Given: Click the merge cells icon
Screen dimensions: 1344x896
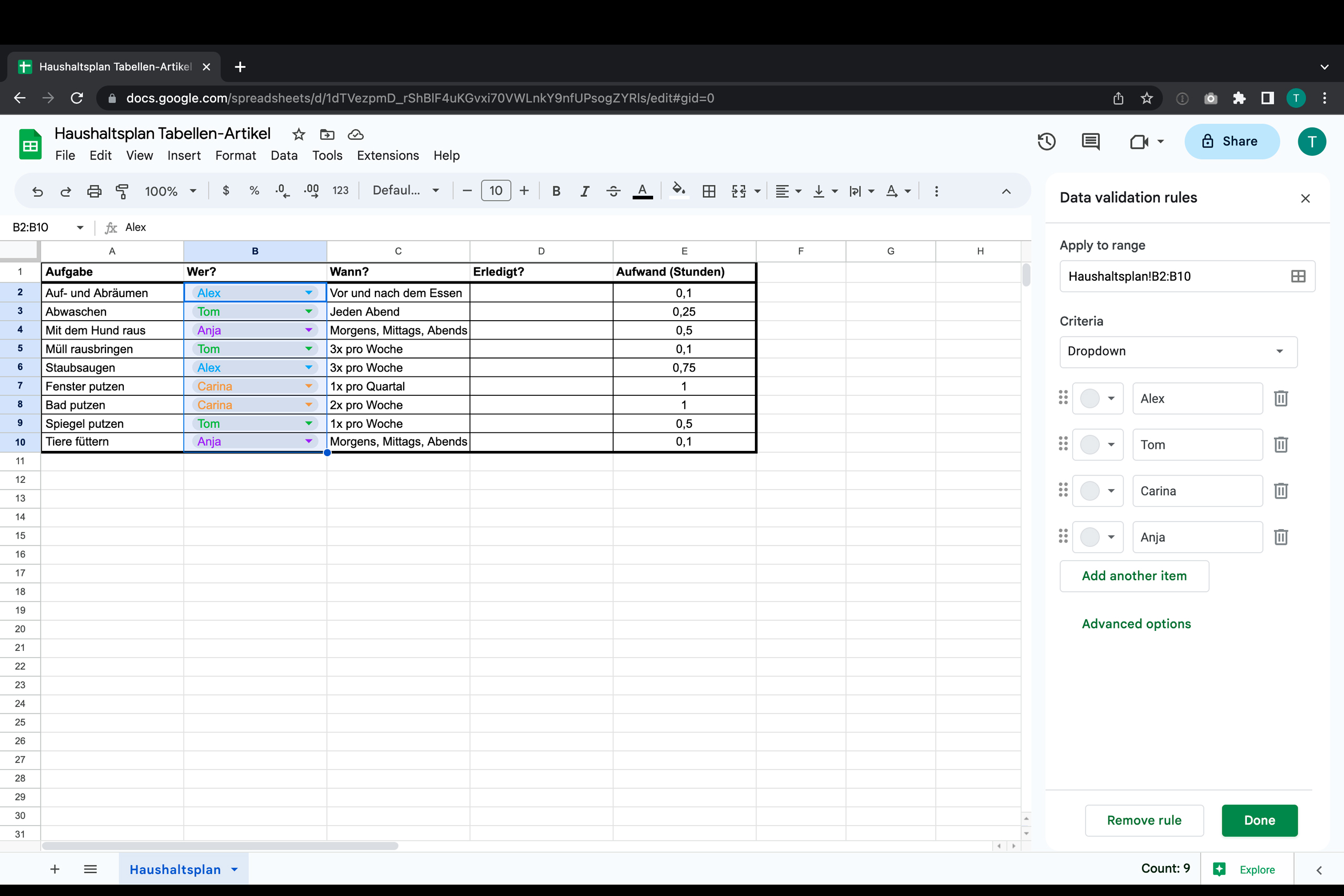Looking at the screenshot, I should (739, 191).
